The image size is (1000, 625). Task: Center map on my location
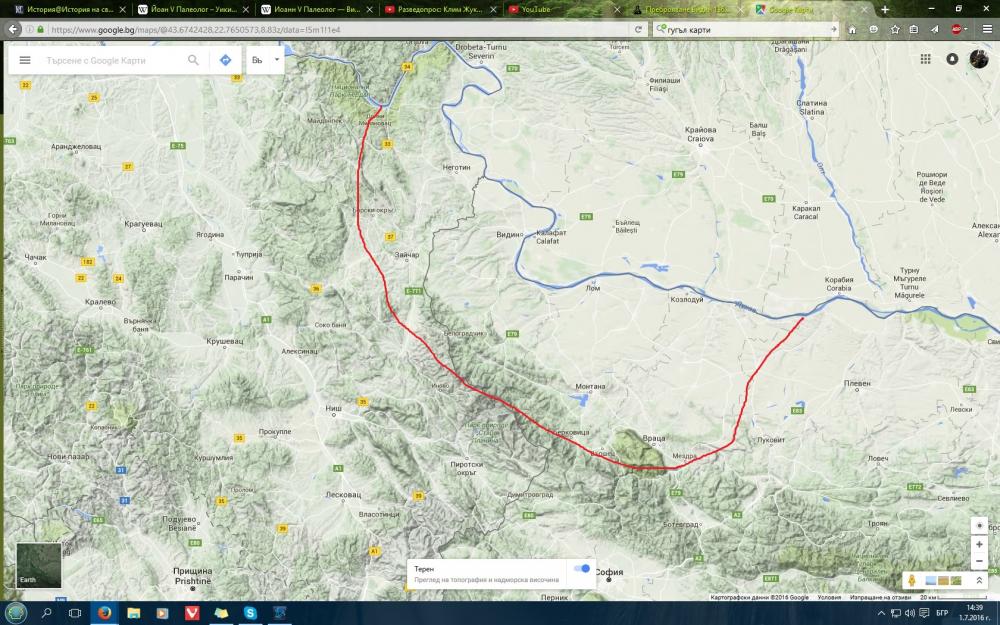coord(980,526)
